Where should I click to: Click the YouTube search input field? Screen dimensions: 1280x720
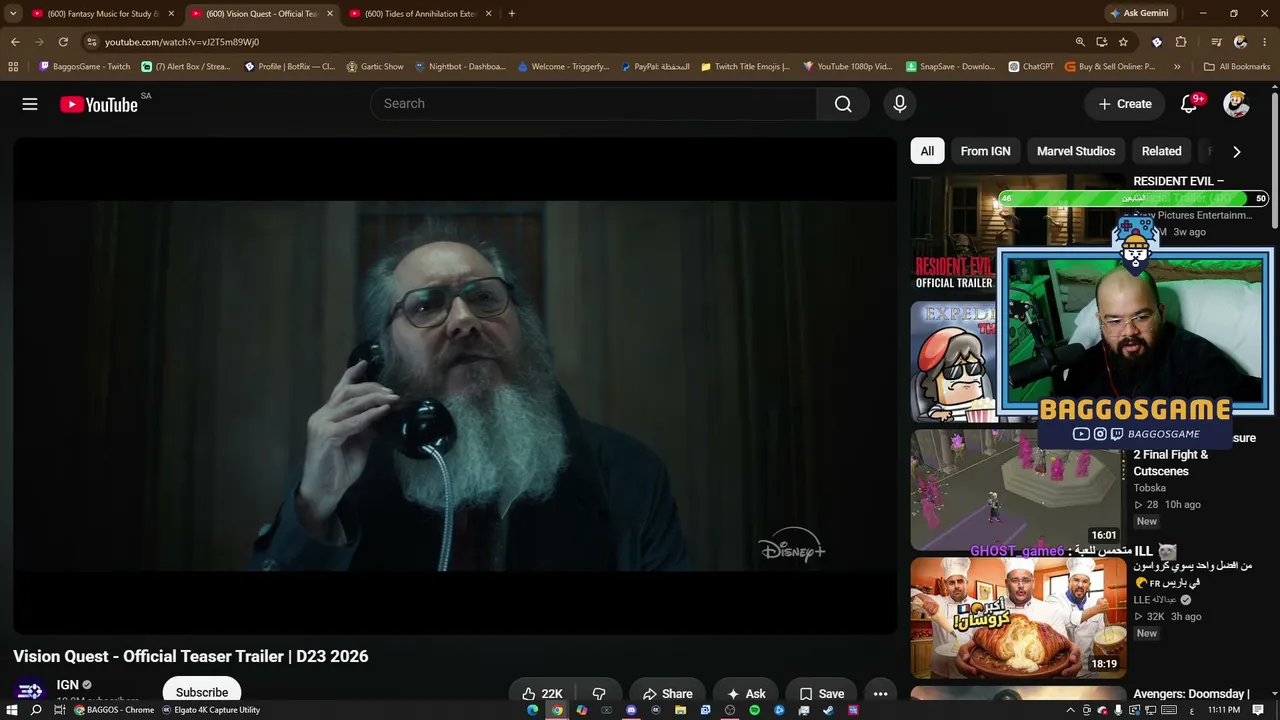(x=594, y=104)
